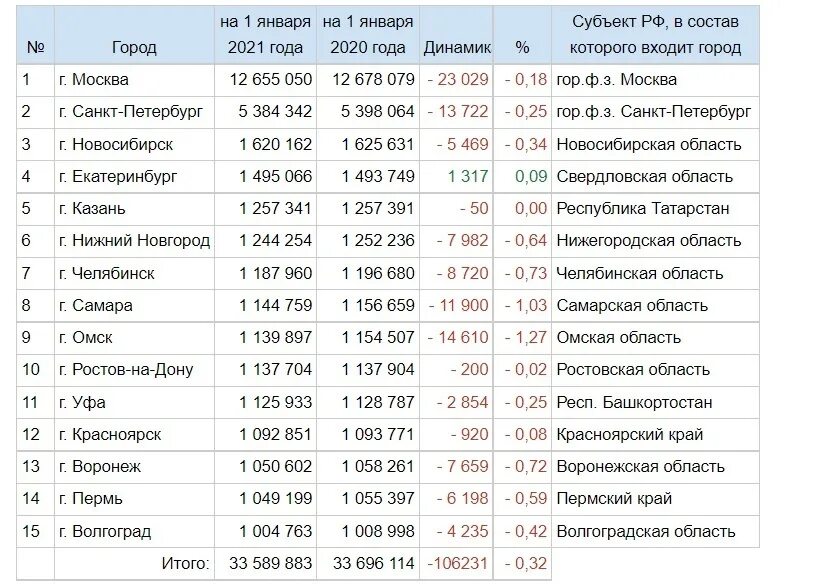Select the Красноярский край cell
Image resolution: width=833 pixels, height=584 pixels.
pos(655,435)
